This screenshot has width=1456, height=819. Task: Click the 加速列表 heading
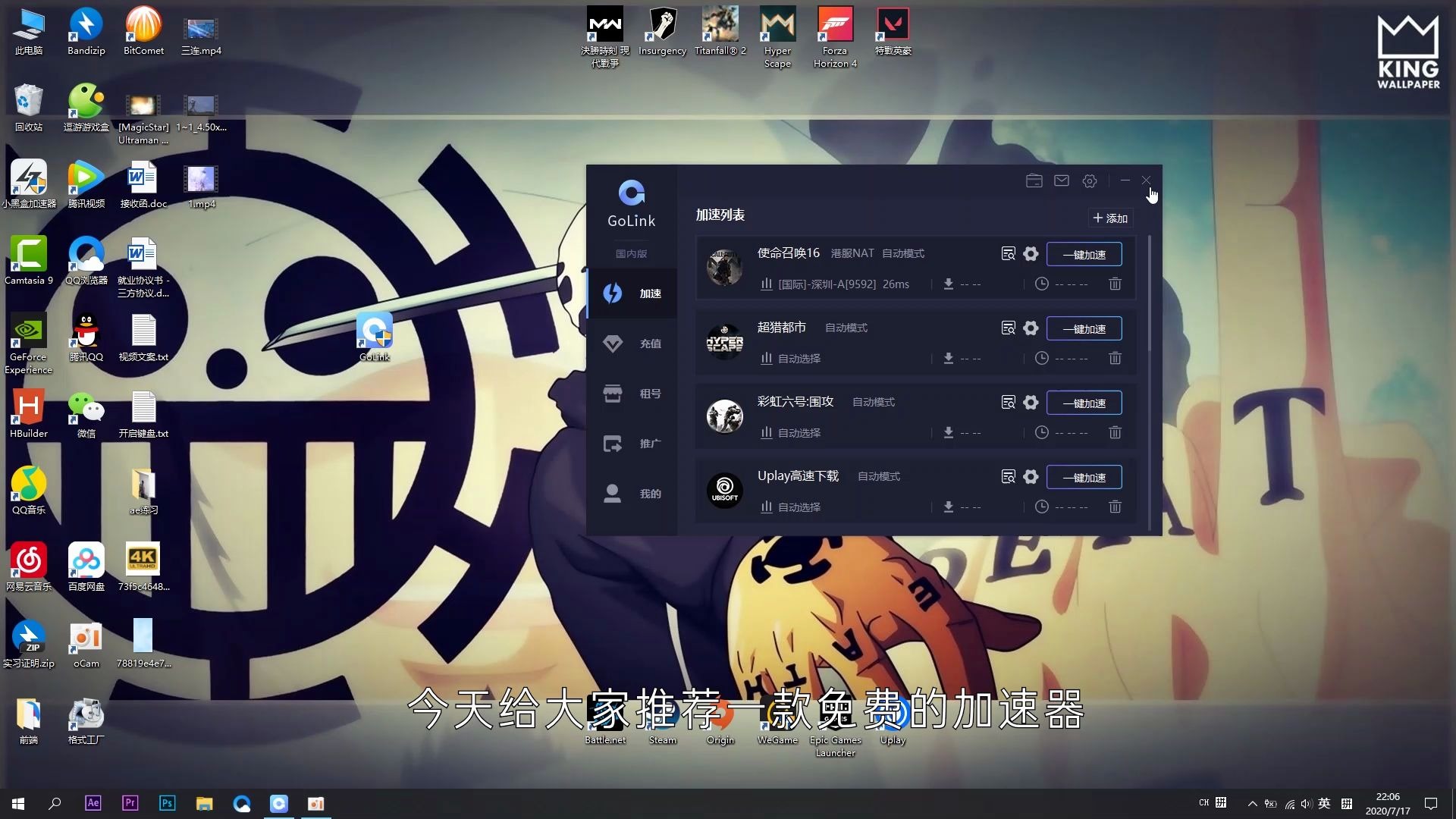pyautogui.click(x=720, y=215)
